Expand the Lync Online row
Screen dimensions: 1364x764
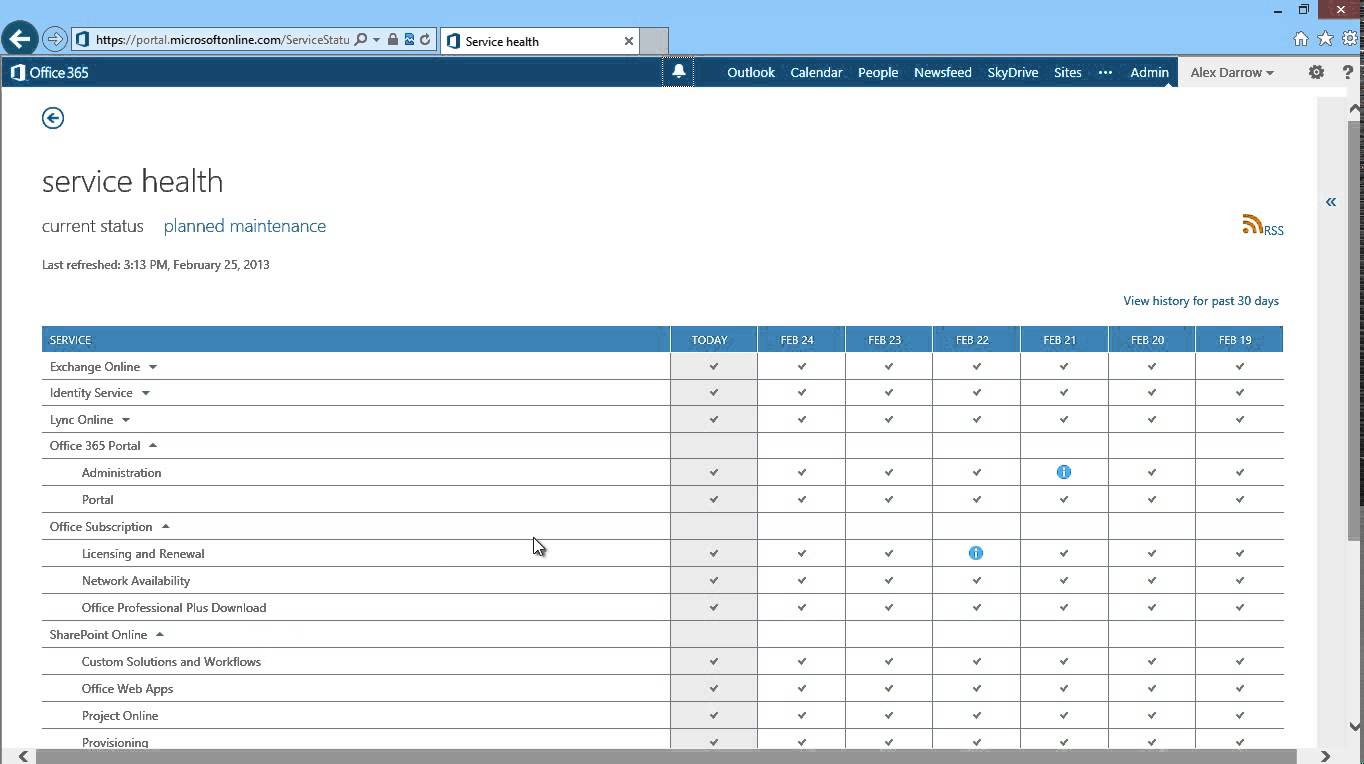coord(126,420)
